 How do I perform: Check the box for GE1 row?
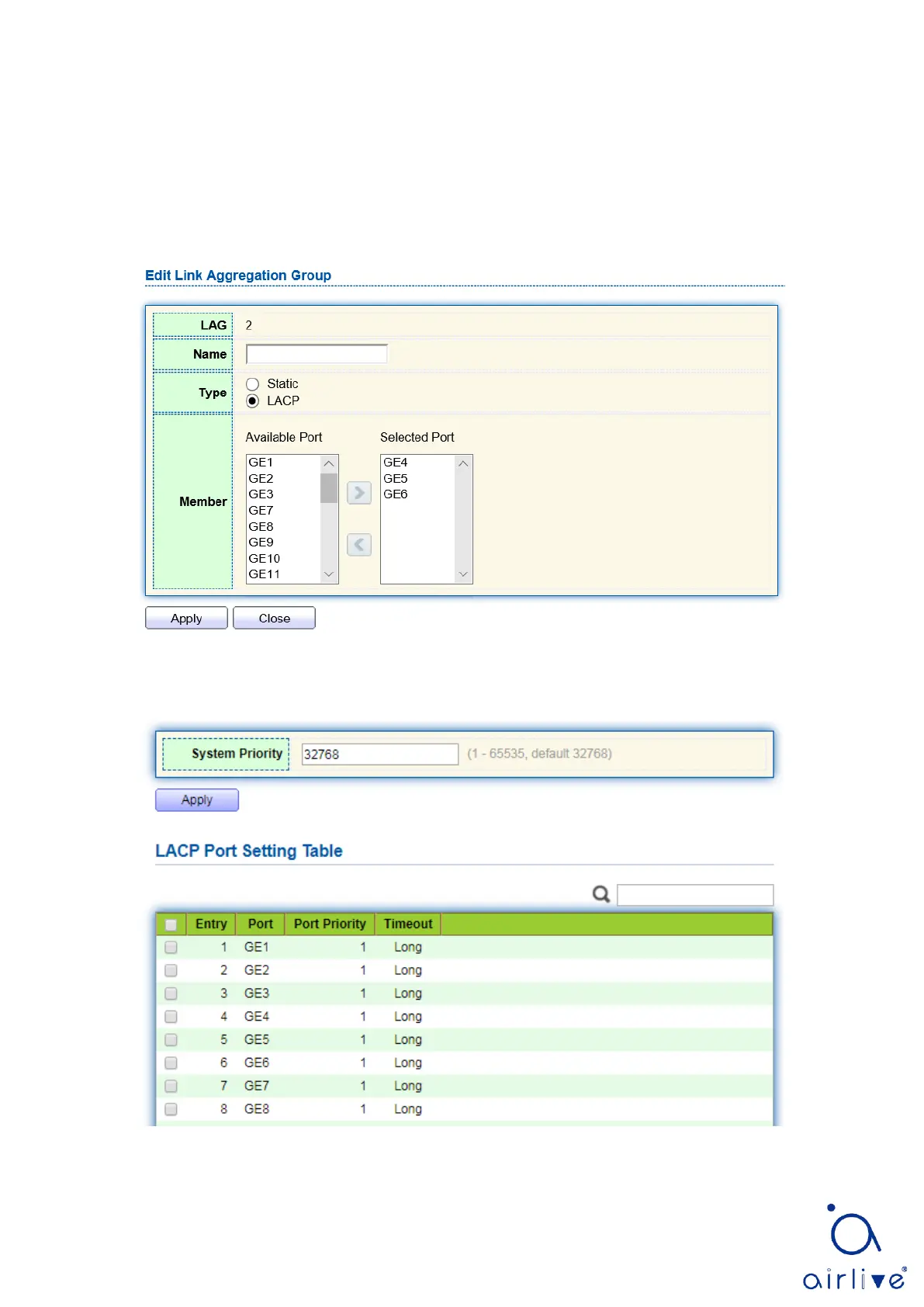[x=171, y=947]
